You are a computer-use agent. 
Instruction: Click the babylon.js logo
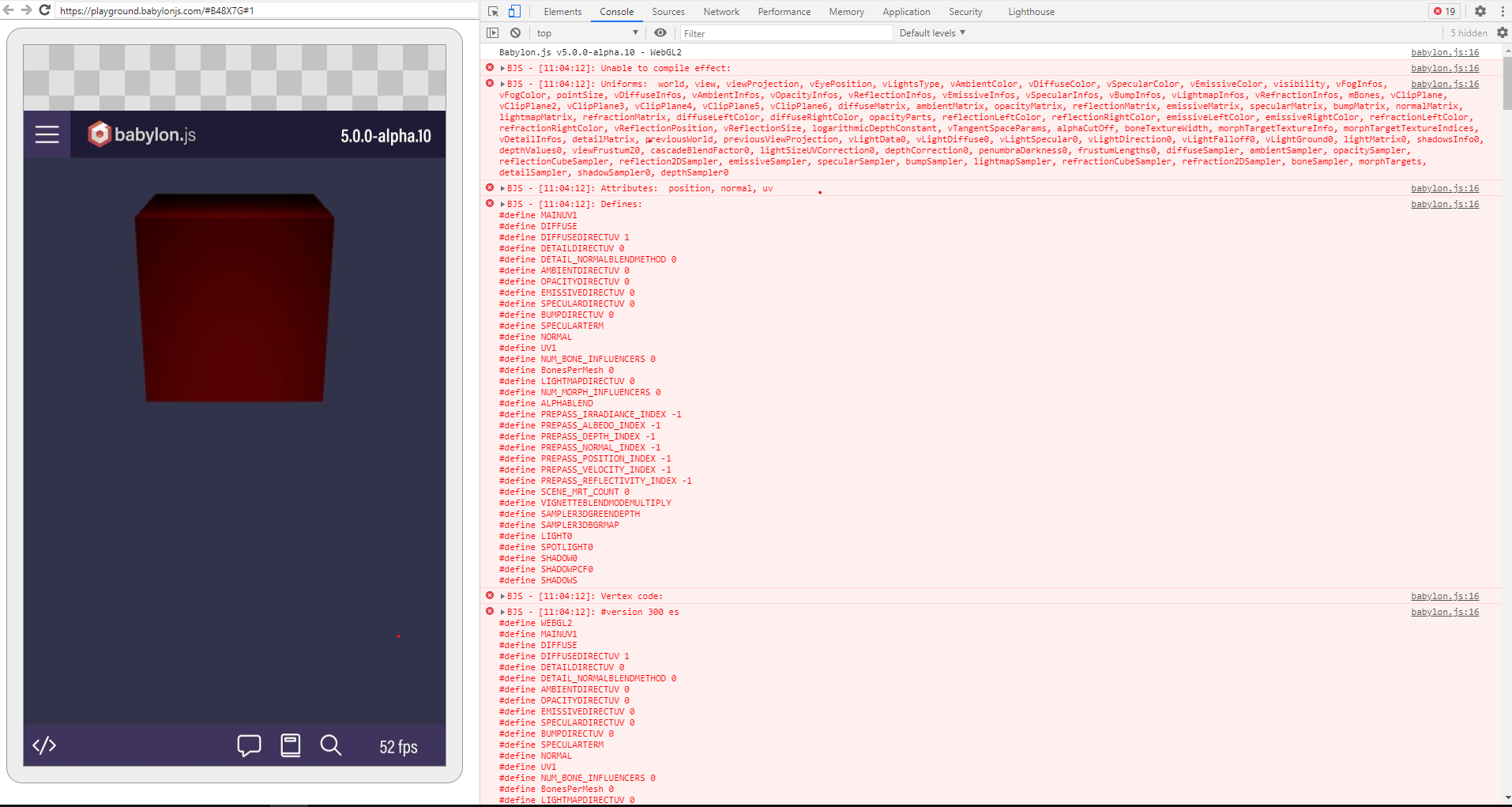click(x=142, y=134)
